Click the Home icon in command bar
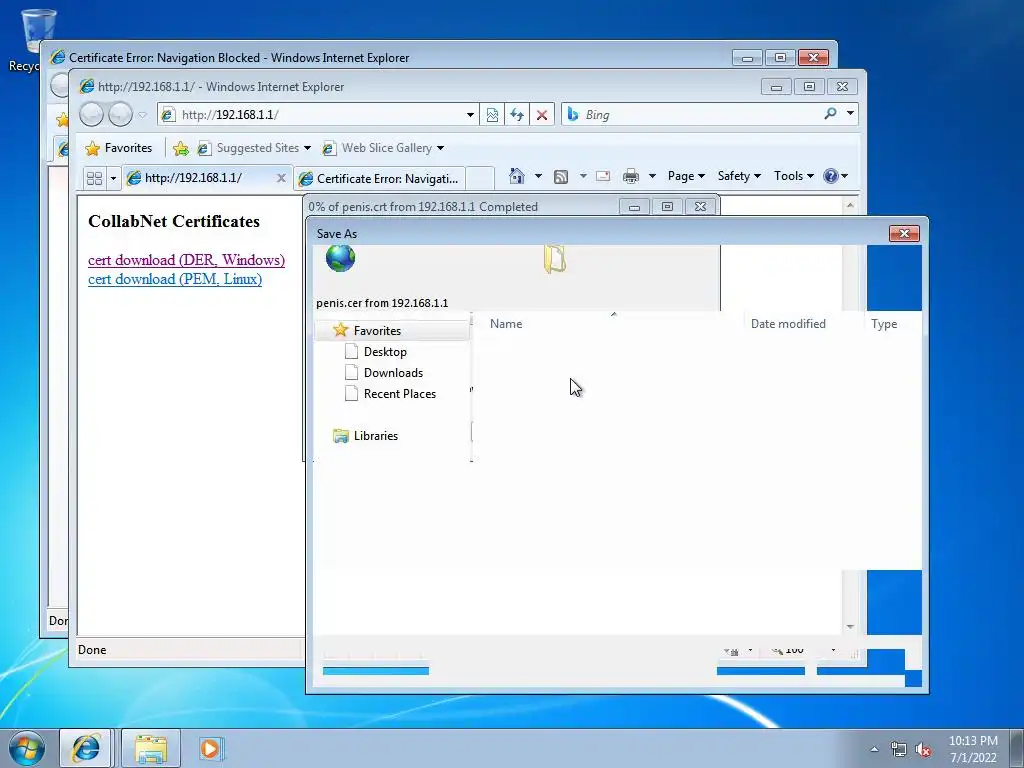Image resolution: width=1024 pixels, height=768 pixels. click(517, 176)
